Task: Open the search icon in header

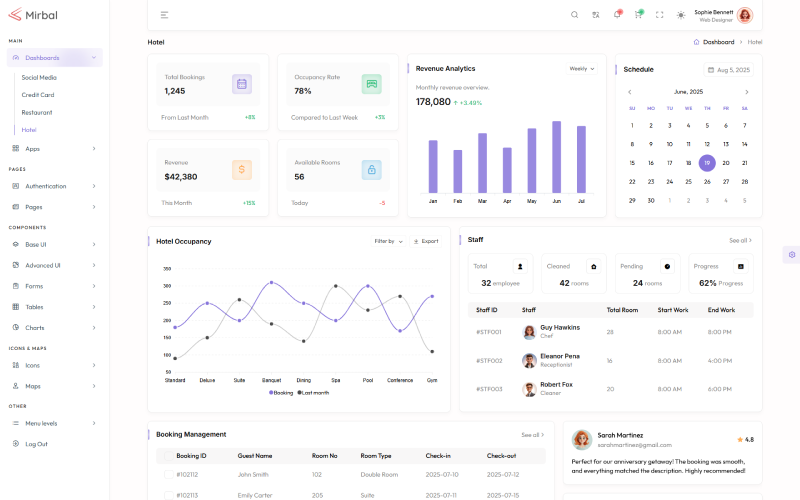Action: (x=574, y=15)
